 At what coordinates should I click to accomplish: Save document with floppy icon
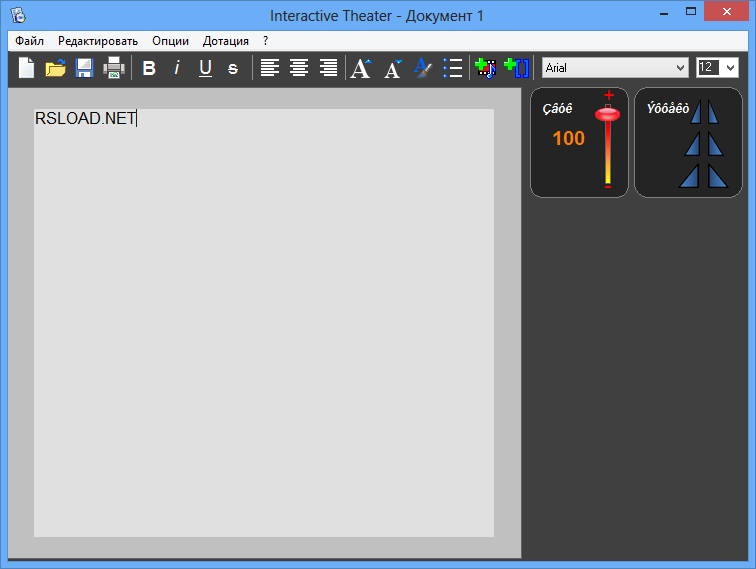[84, 68]
